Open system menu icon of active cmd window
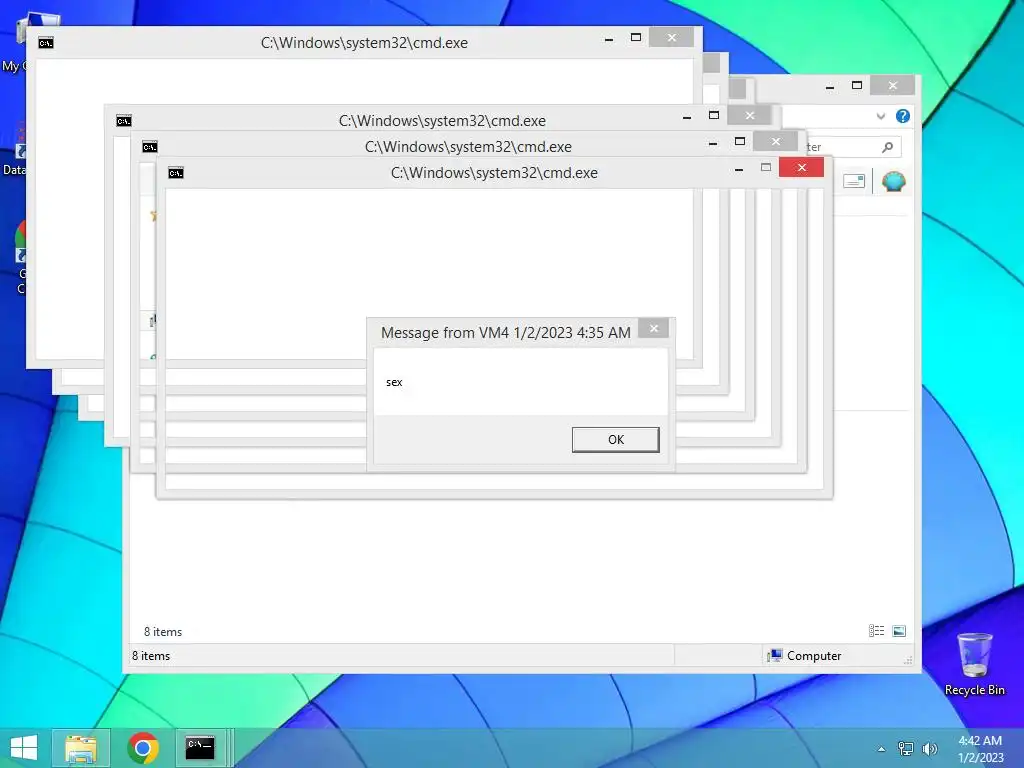The image size is (1024, 768). pyautogui.click(x=176, y=173)
